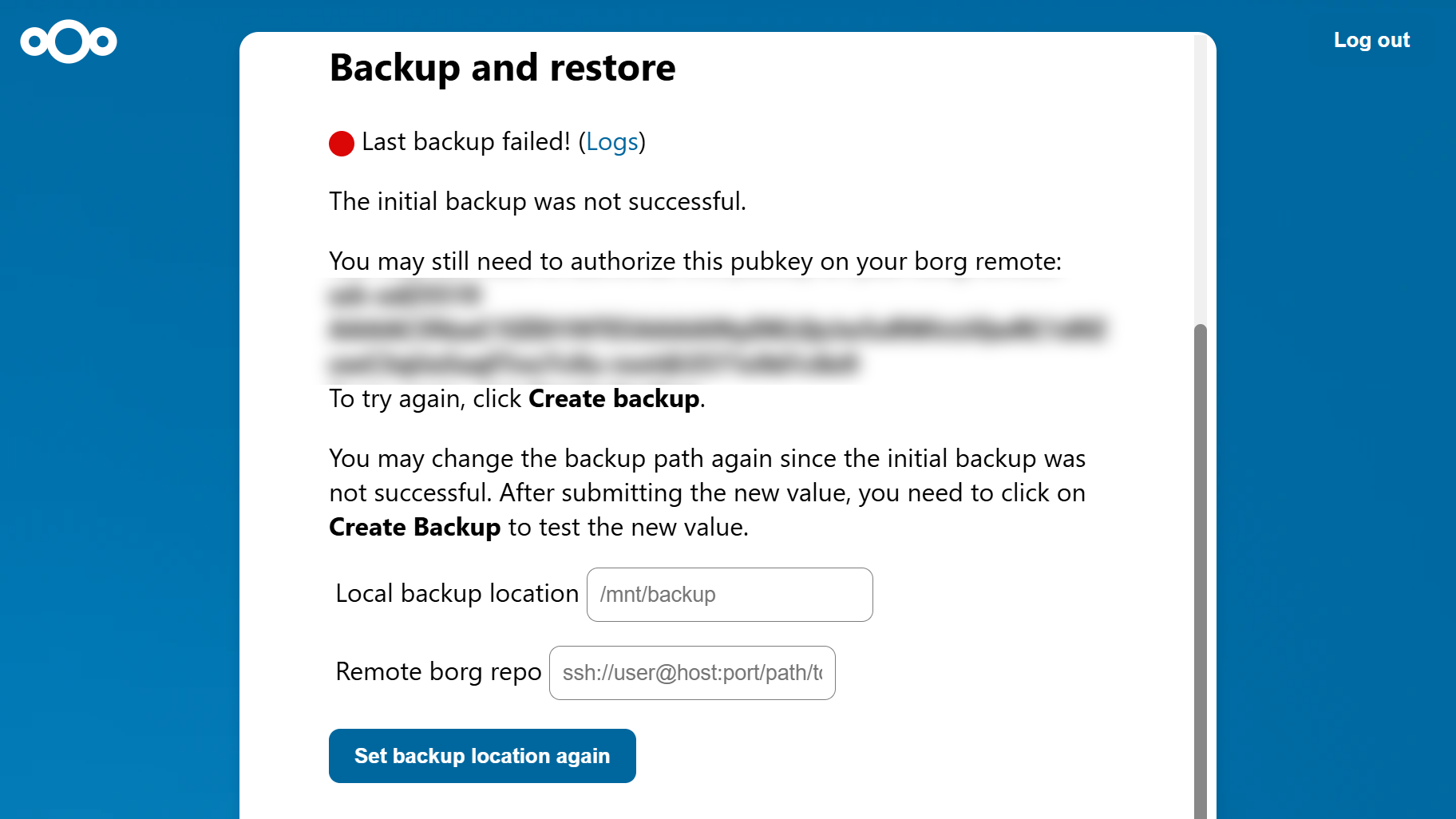
Task: Click Set backup location again button
Action: tap(482, 756)
